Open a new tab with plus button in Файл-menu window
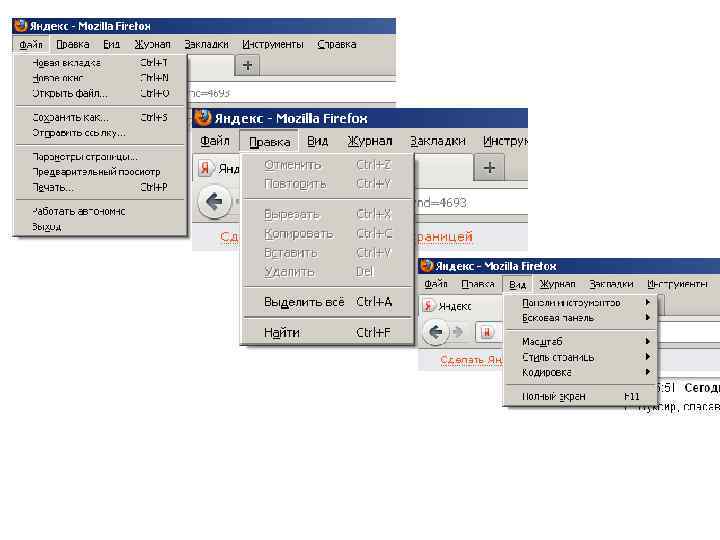720x540 pixels. pyautogui.click(x=247, y=65)
